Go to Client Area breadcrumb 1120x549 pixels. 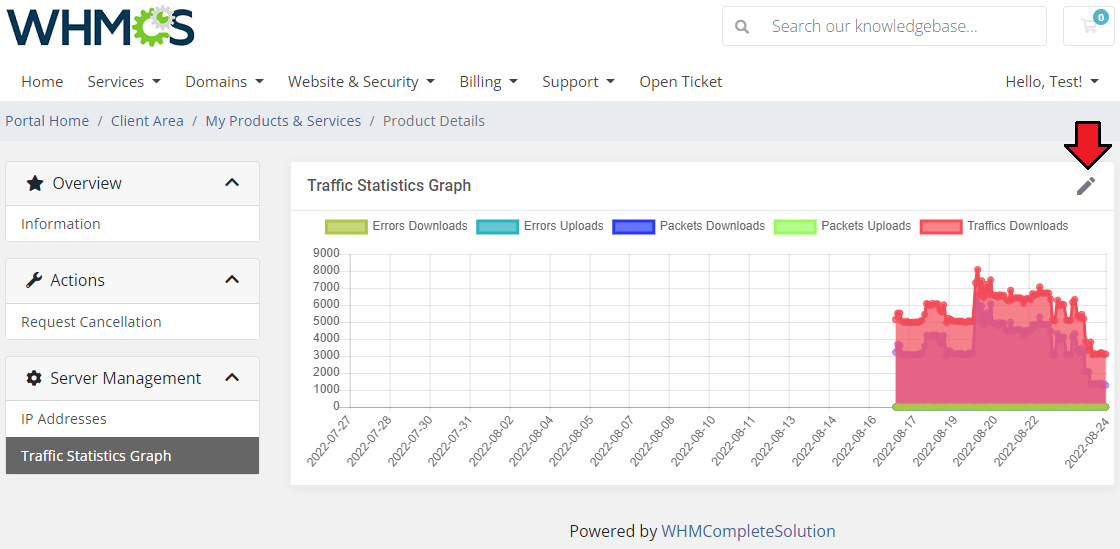point(147,121)
